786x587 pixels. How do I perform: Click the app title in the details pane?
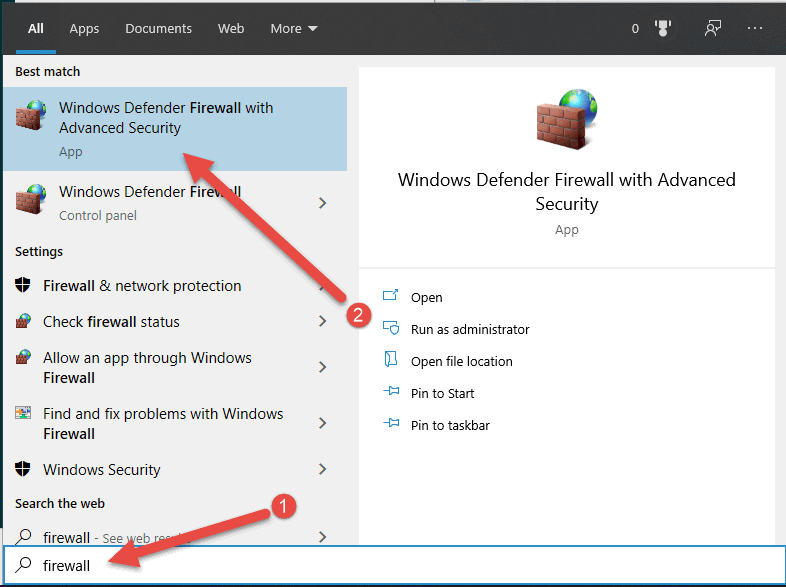(566, 191)
